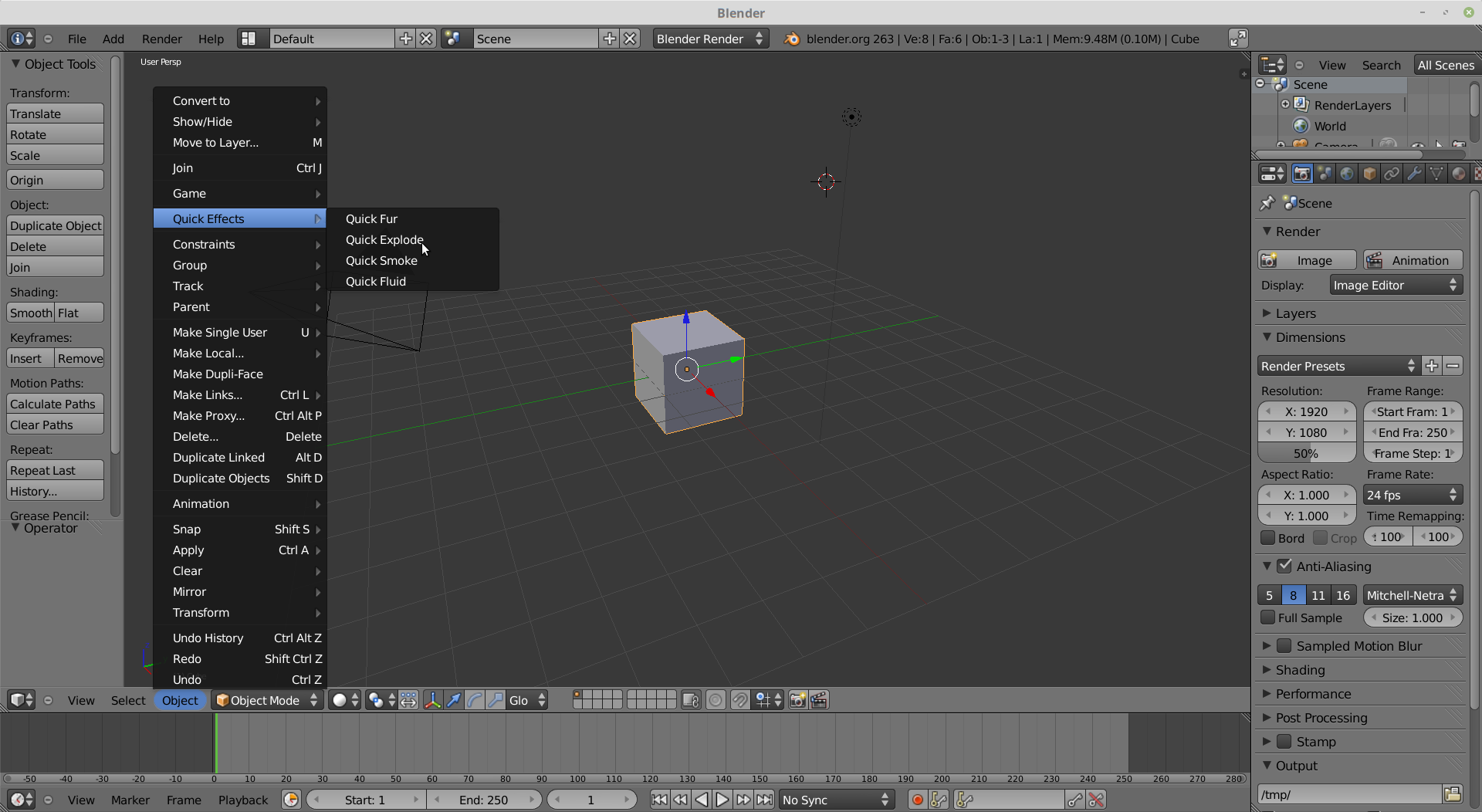Screen dimensions: 1482x812
Task: Open the Blender Render engine dropdown
Action: point(710,39)
